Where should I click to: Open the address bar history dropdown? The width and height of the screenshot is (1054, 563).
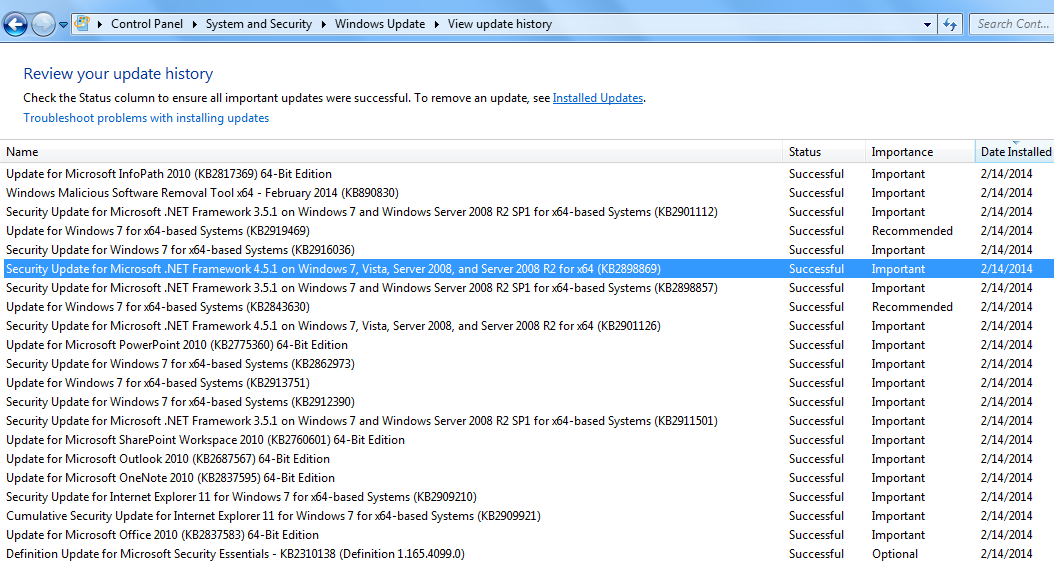coord(927,24)
